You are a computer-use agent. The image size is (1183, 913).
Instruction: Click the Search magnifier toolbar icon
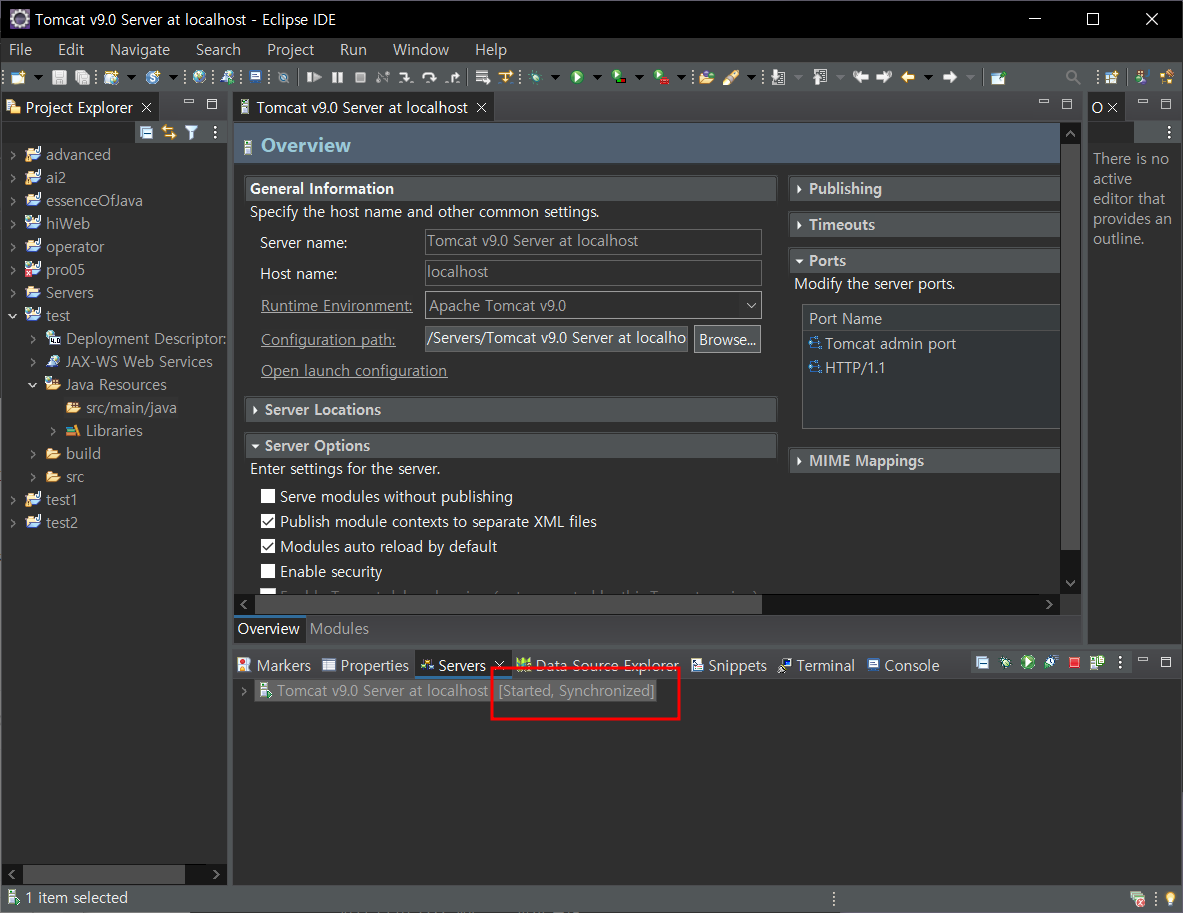coord(1072,77)
